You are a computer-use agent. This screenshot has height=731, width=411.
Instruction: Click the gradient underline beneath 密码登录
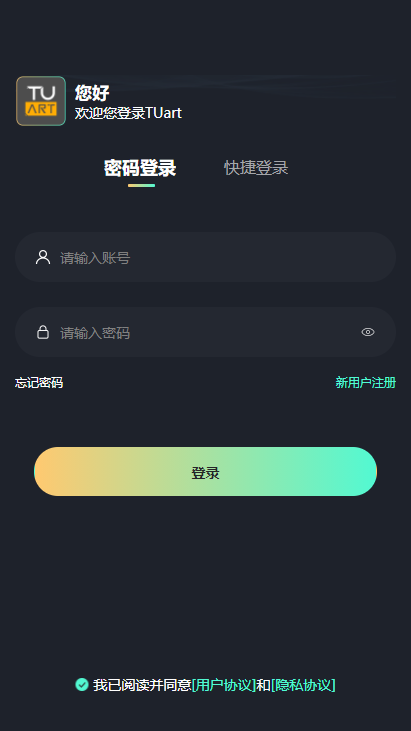point(141,186)
